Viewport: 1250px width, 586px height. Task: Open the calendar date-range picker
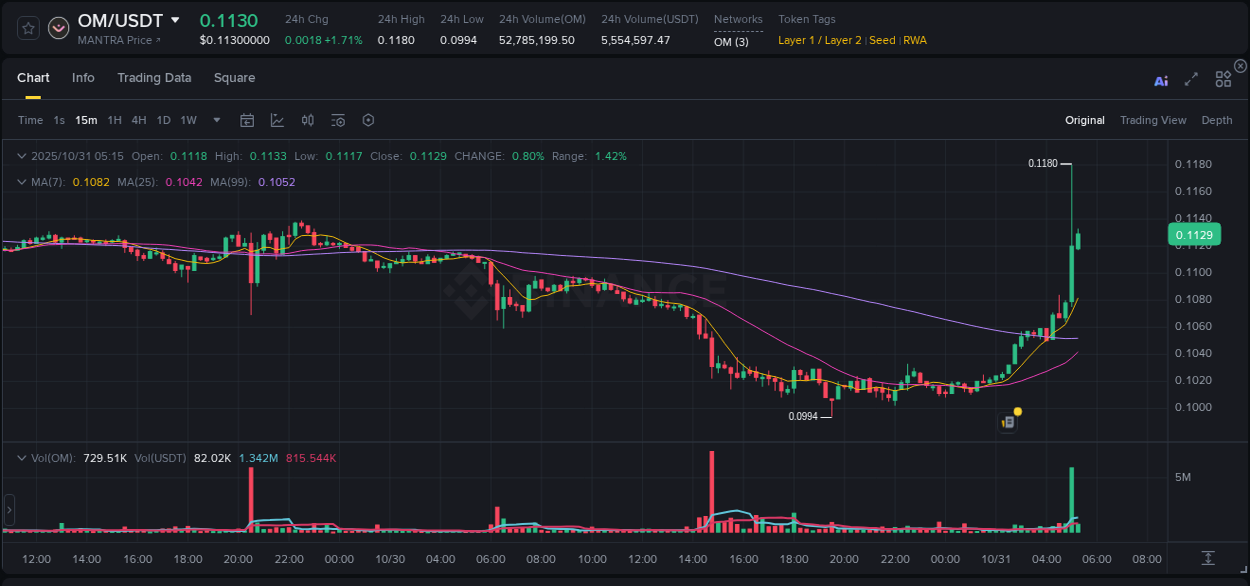247,120
